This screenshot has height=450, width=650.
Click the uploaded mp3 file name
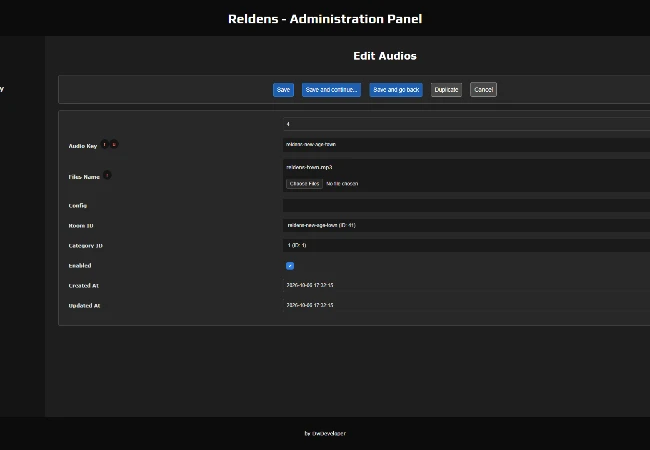[309, 167]
